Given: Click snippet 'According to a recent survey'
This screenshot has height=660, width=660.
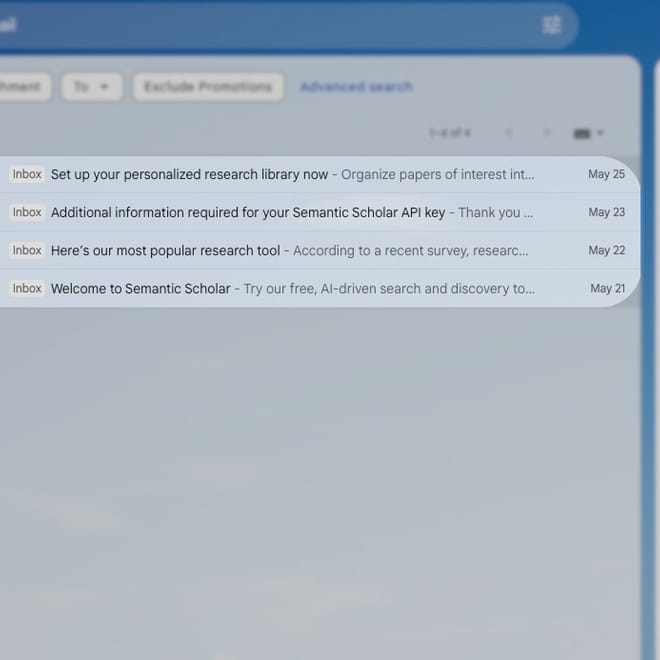Looking at the screenshot, I should click(x=381, y=251).
